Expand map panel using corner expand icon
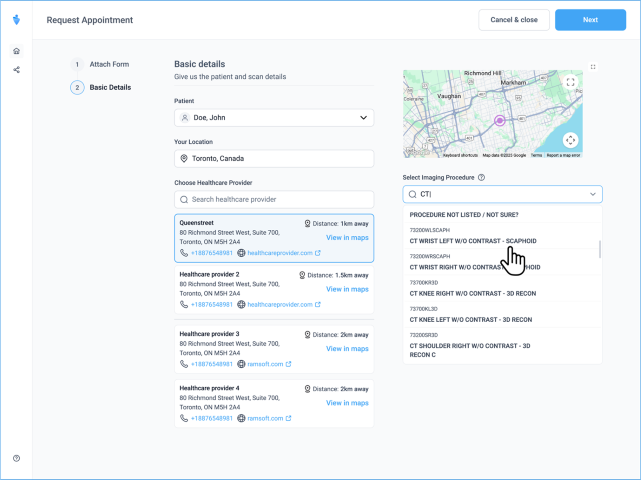 593,67
